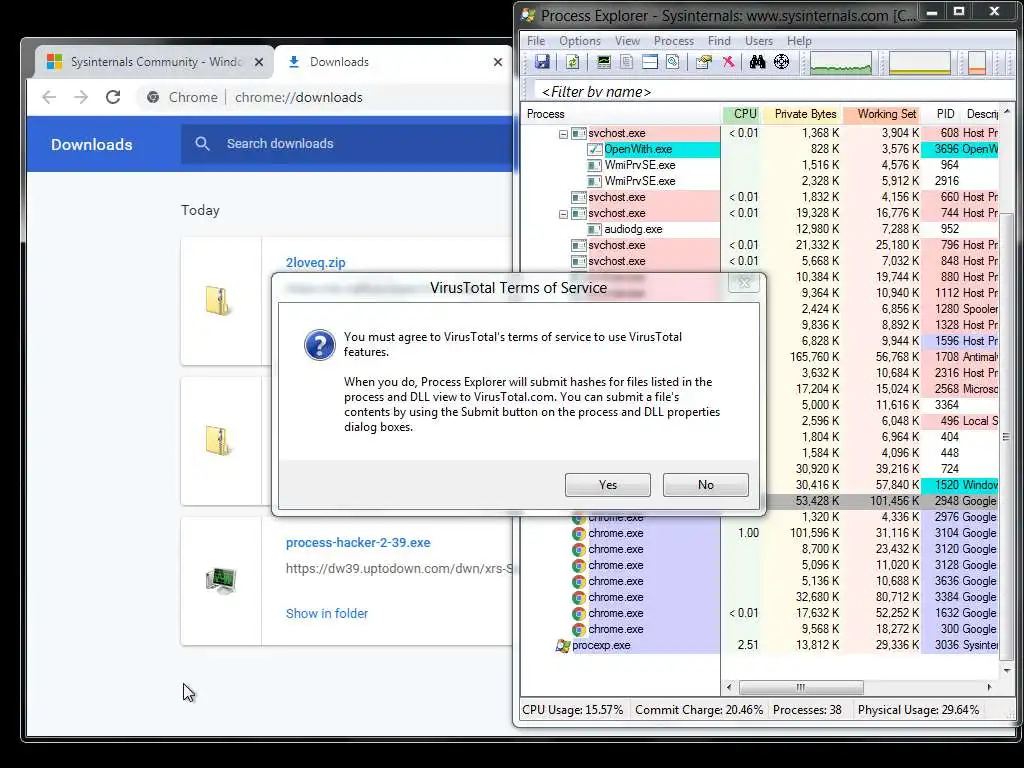1024x768 pixels.
Task: Click the 2loveq.zip folder icon
Action: pyautogui.click(x=217, y=301)
